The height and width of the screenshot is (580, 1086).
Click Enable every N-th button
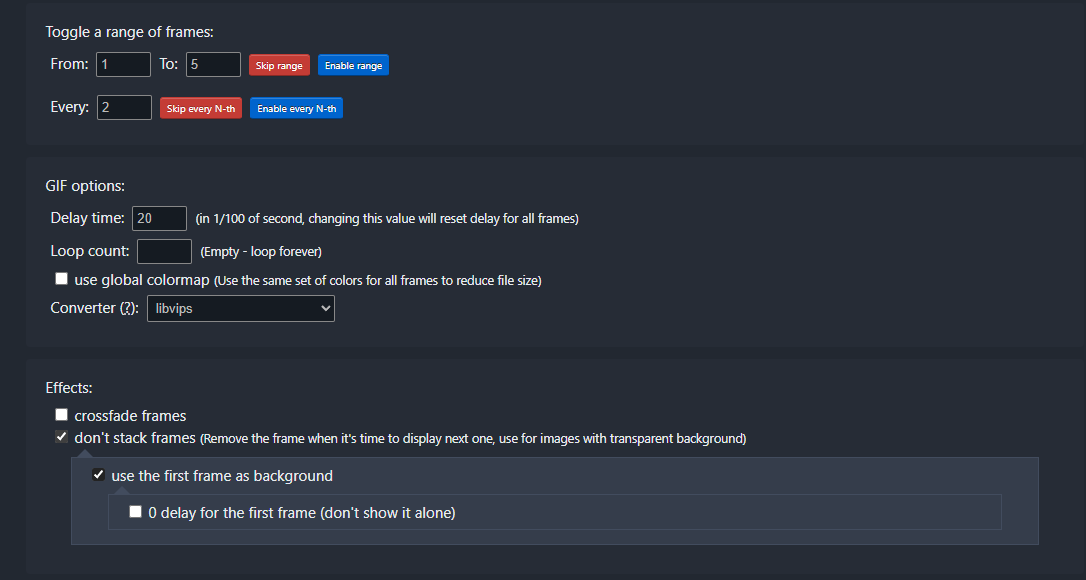point(296,108)
